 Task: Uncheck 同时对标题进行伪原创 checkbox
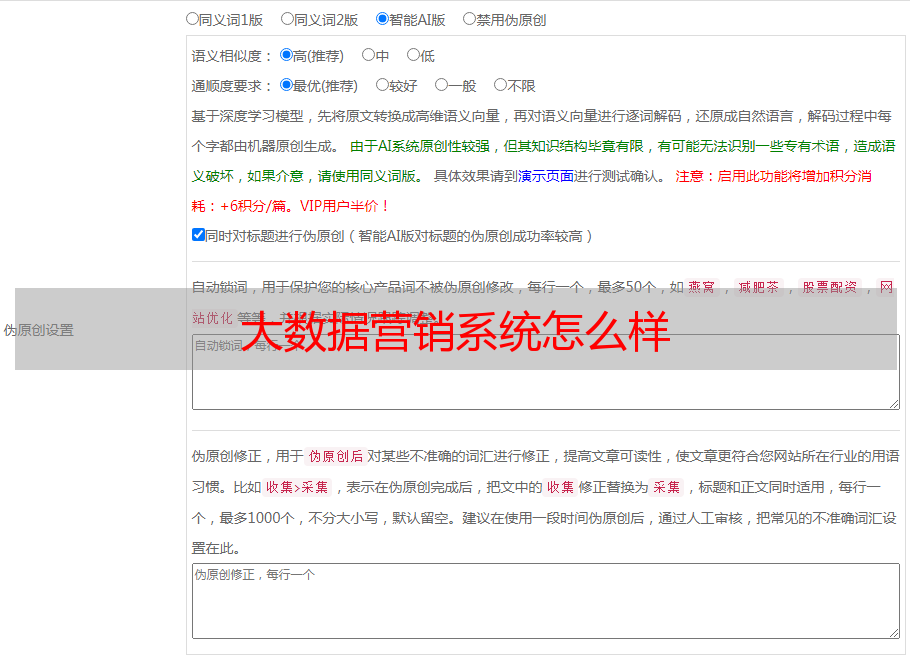pos(198,236)
